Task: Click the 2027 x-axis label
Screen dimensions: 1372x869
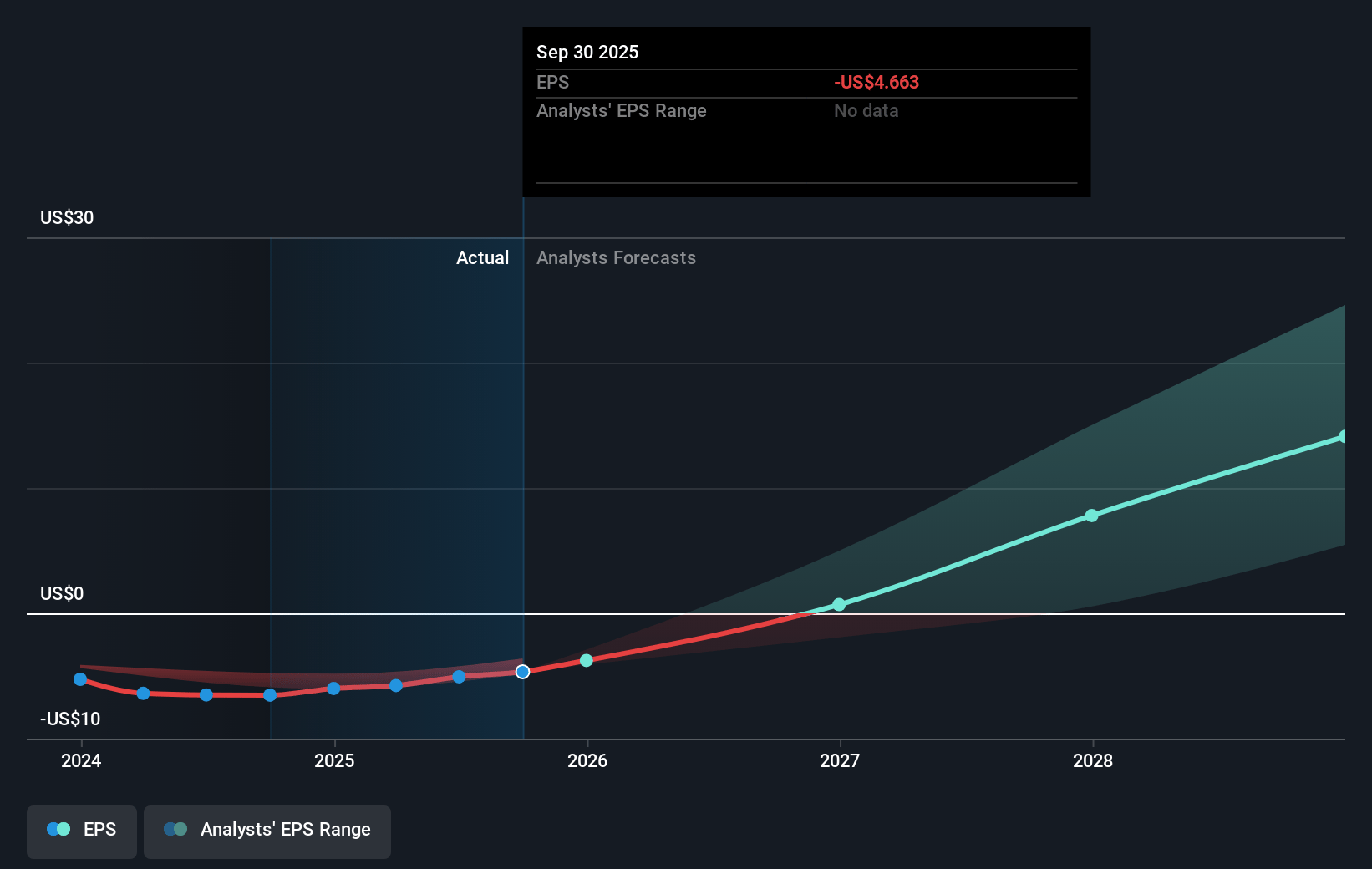Action: (x=840, y=760)
